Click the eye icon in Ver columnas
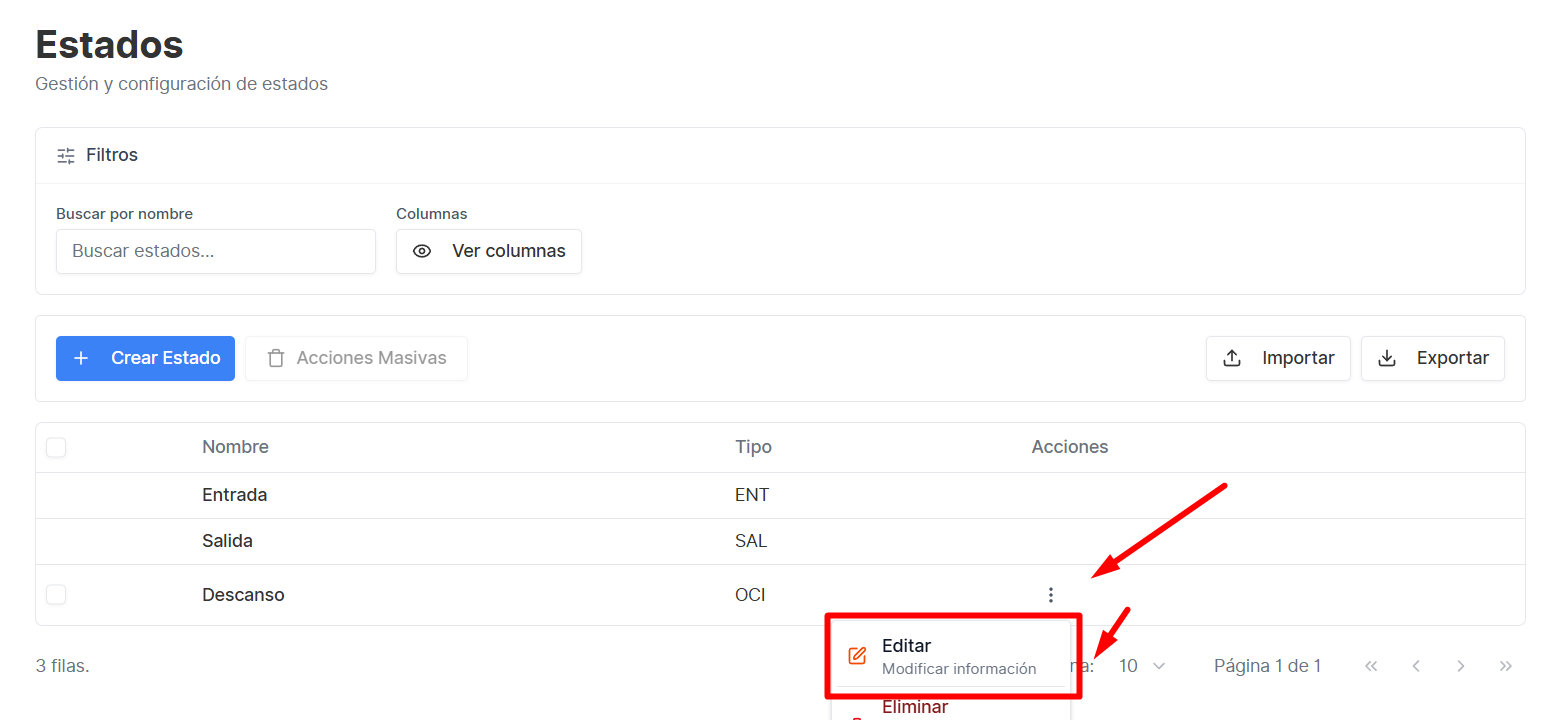This screenshot has height=720, width=1550. tap(422, 251)
